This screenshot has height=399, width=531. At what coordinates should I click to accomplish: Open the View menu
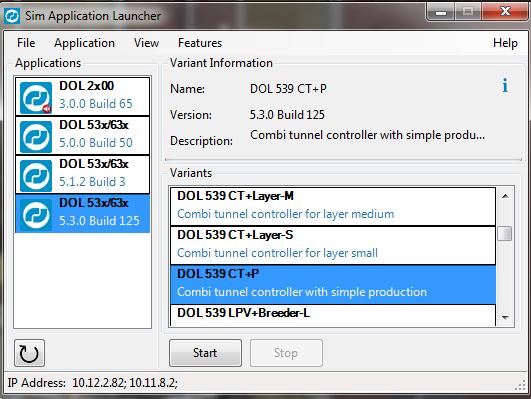tap(146, 43)
